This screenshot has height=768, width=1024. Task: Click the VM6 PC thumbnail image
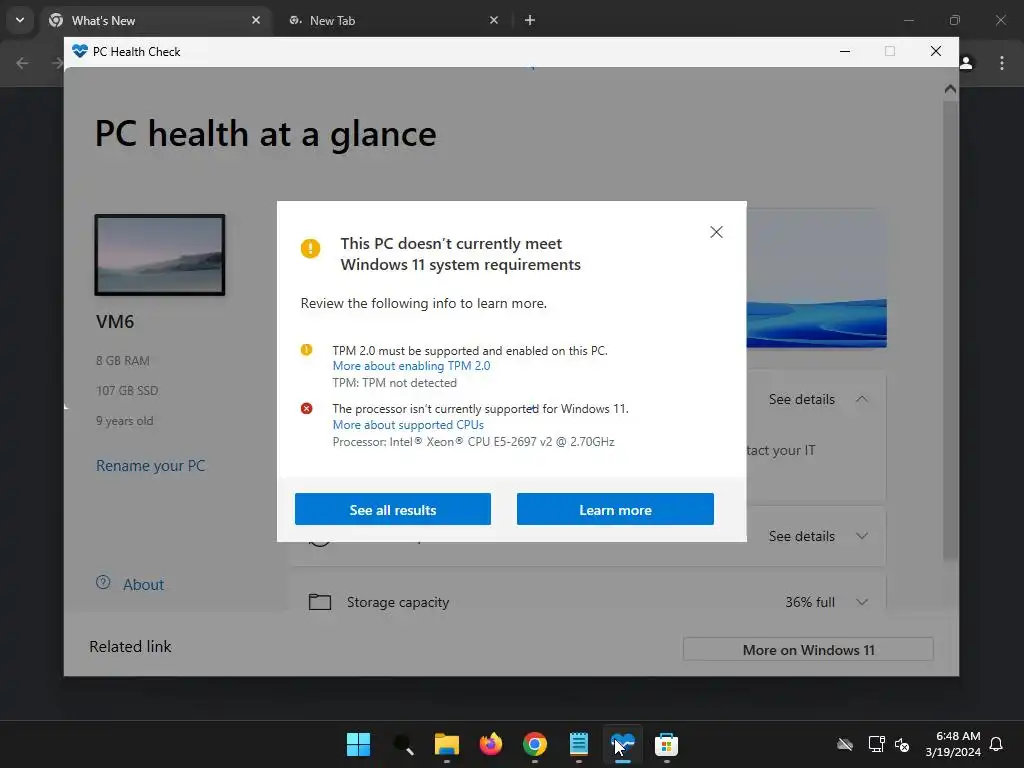pyautogui.click(x=160, y=255)
